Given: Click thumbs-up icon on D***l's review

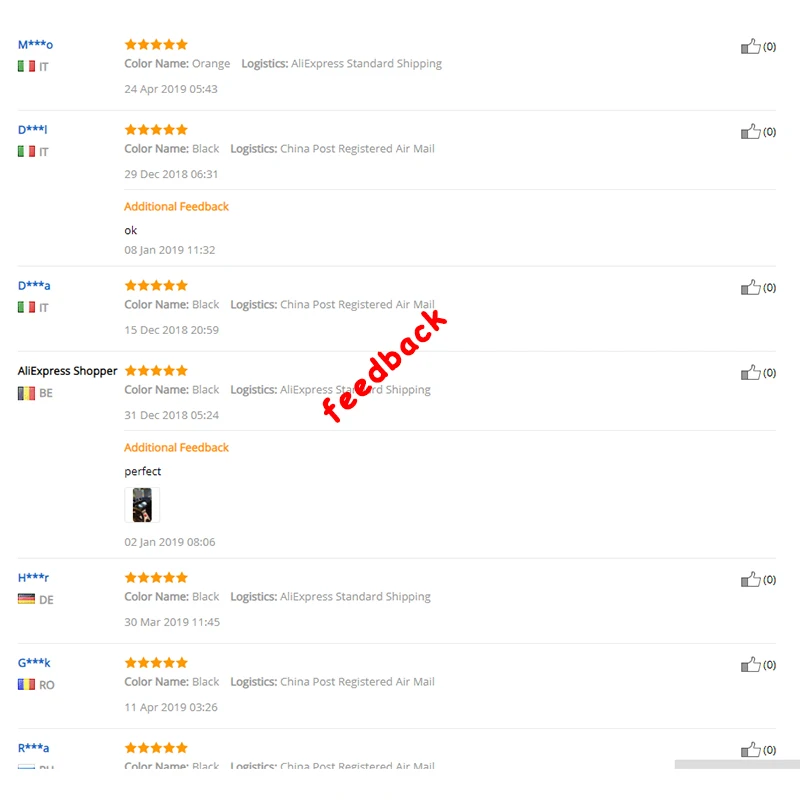Looking at the screenshot, I should coord(751,132).
